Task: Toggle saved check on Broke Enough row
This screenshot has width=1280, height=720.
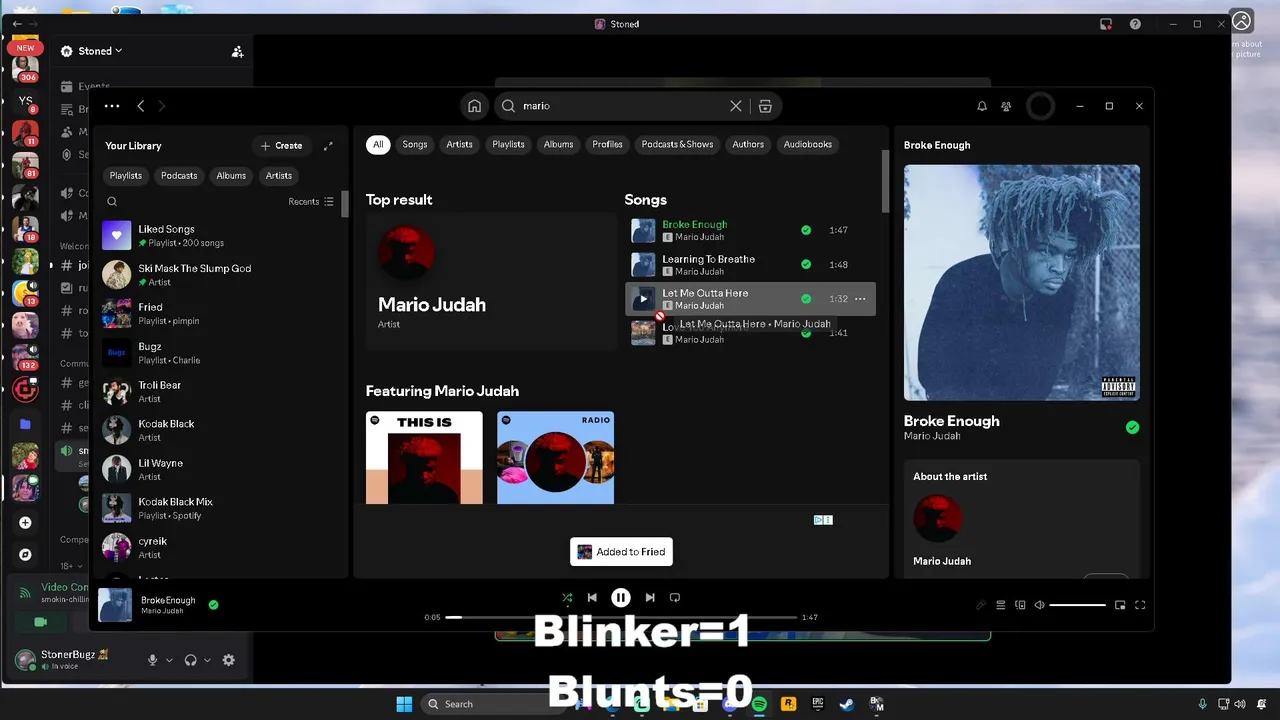Action: pos(806,230)
